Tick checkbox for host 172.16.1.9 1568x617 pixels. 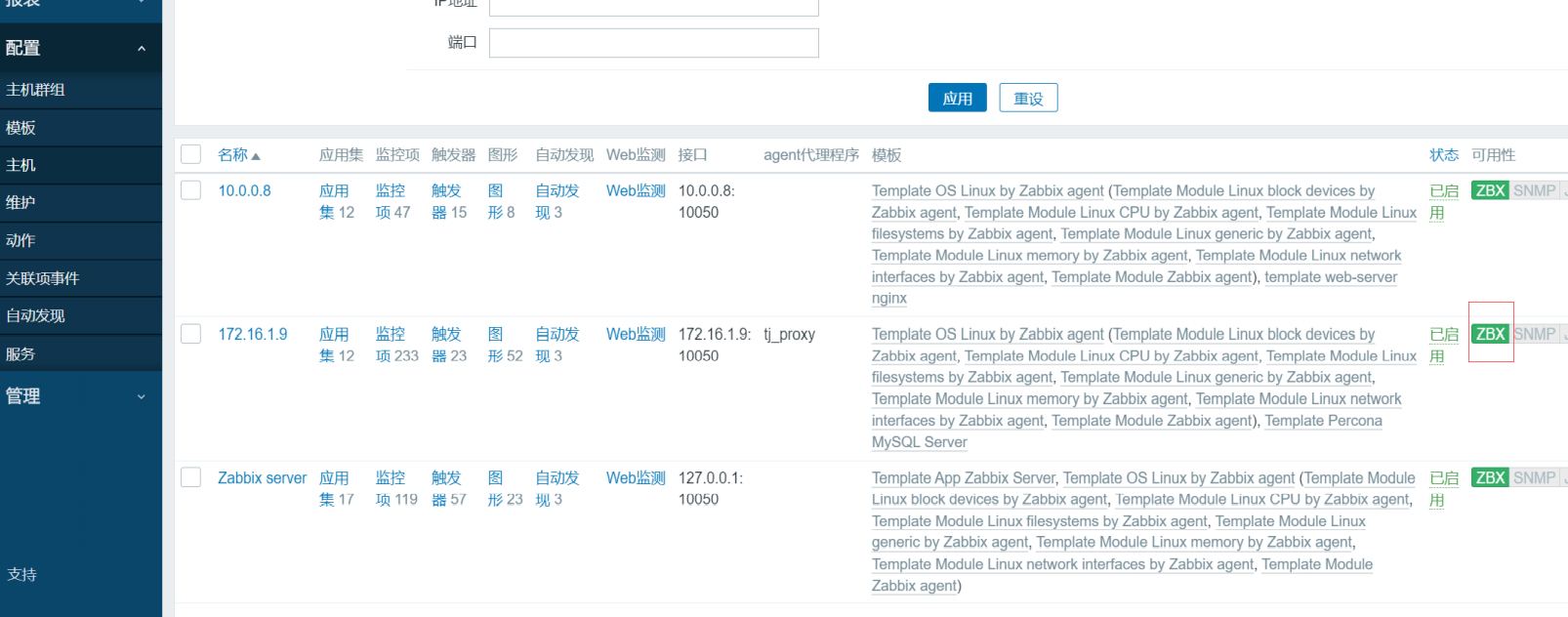coord(191,334)
